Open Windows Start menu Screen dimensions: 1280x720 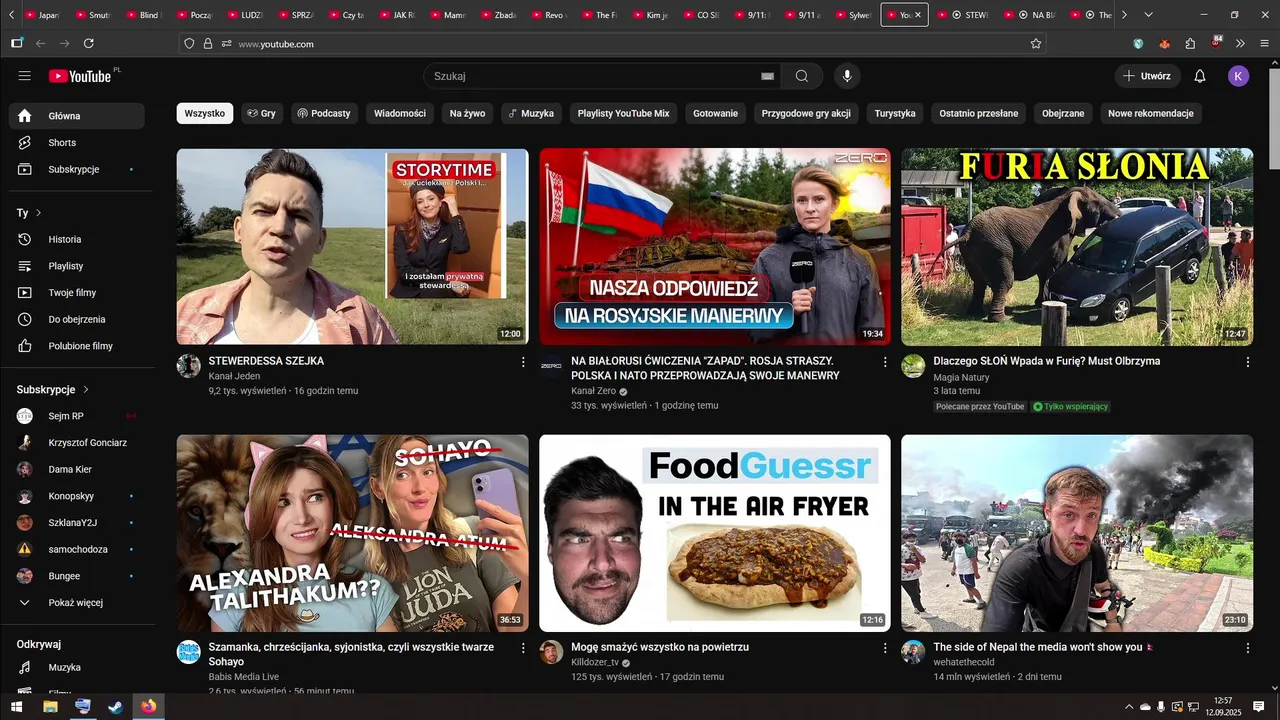(16, 707)
